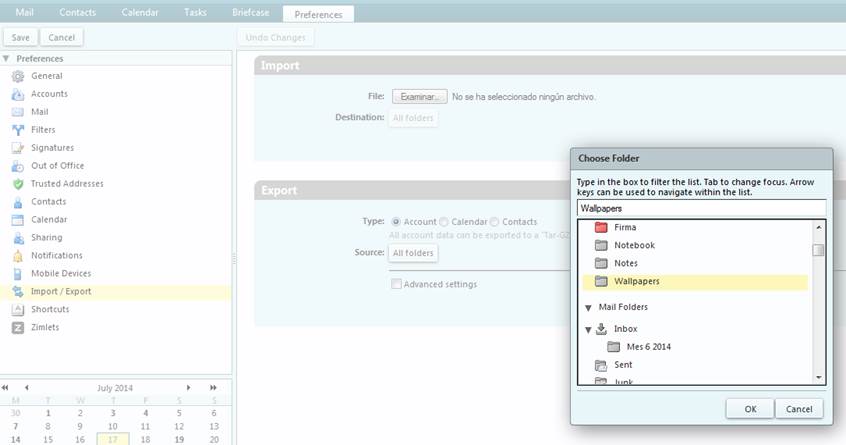The width and height of the screenshot is (846, 445).
Task: Click the Signatures pencil icon
Action: point(18,148)
